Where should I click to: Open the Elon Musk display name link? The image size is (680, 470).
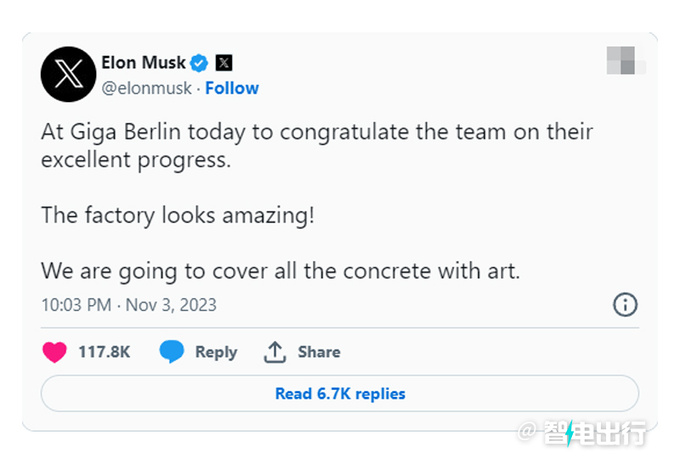[143, 62]
